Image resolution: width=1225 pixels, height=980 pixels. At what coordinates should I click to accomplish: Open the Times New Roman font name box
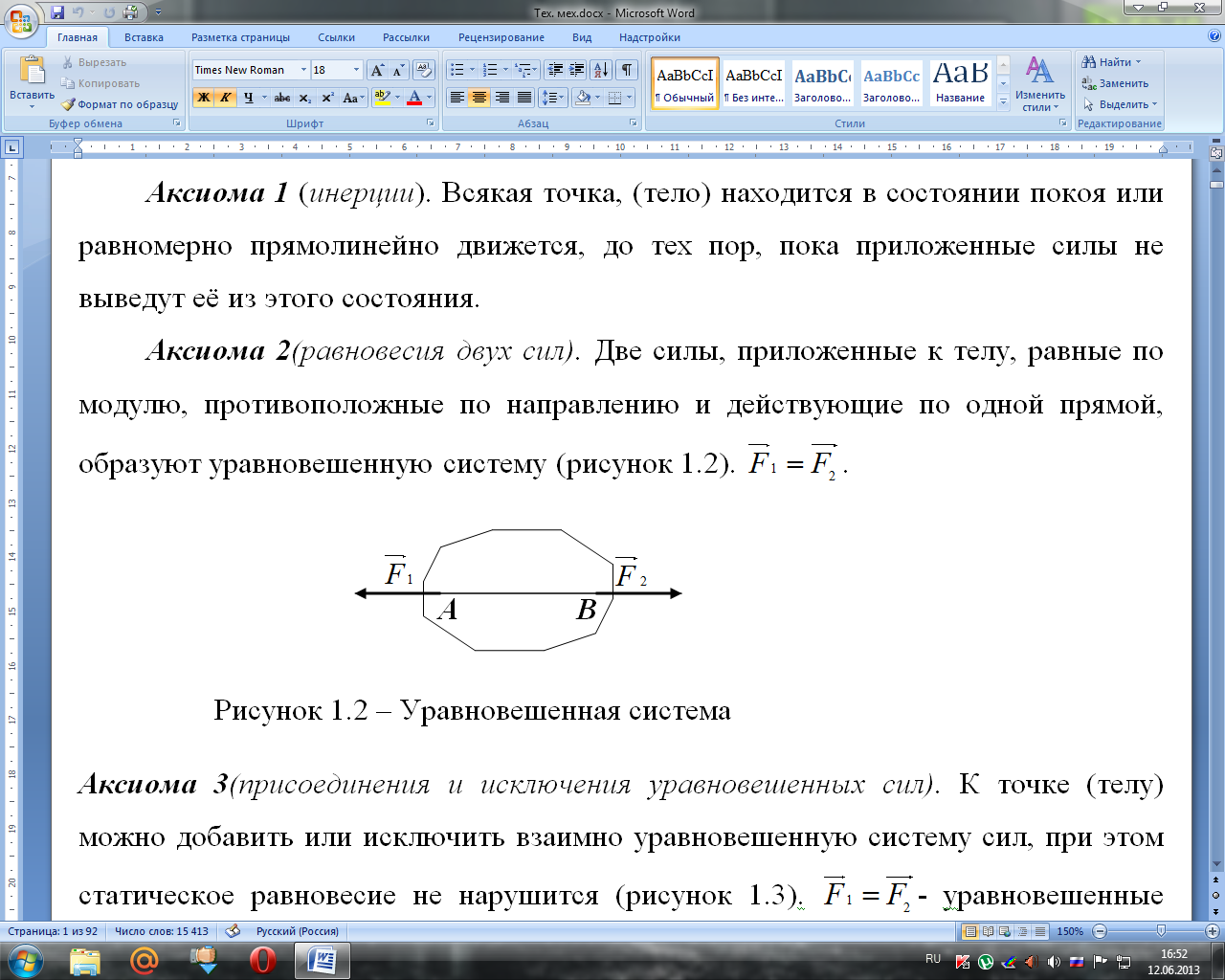[x=251, y=70]
